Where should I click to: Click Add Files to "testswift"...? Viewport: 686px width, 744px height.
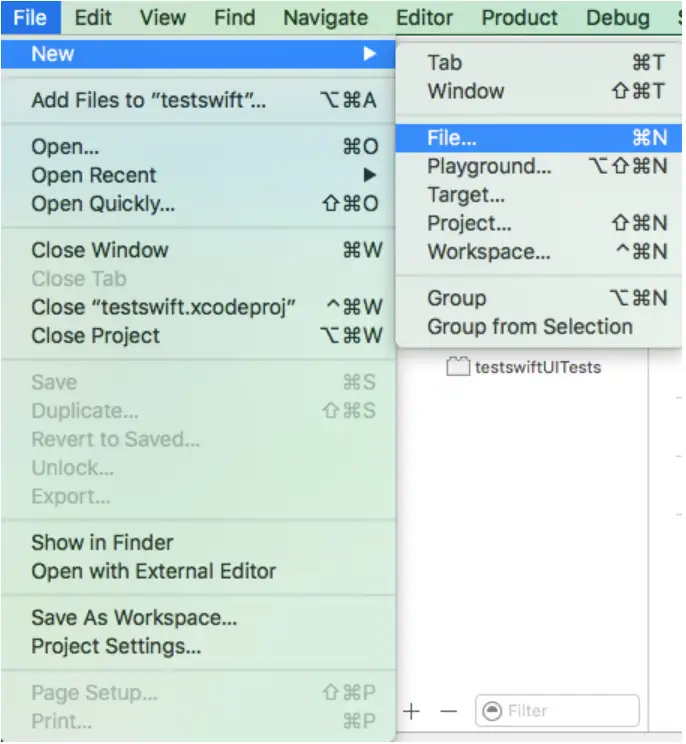click(149, 100)
